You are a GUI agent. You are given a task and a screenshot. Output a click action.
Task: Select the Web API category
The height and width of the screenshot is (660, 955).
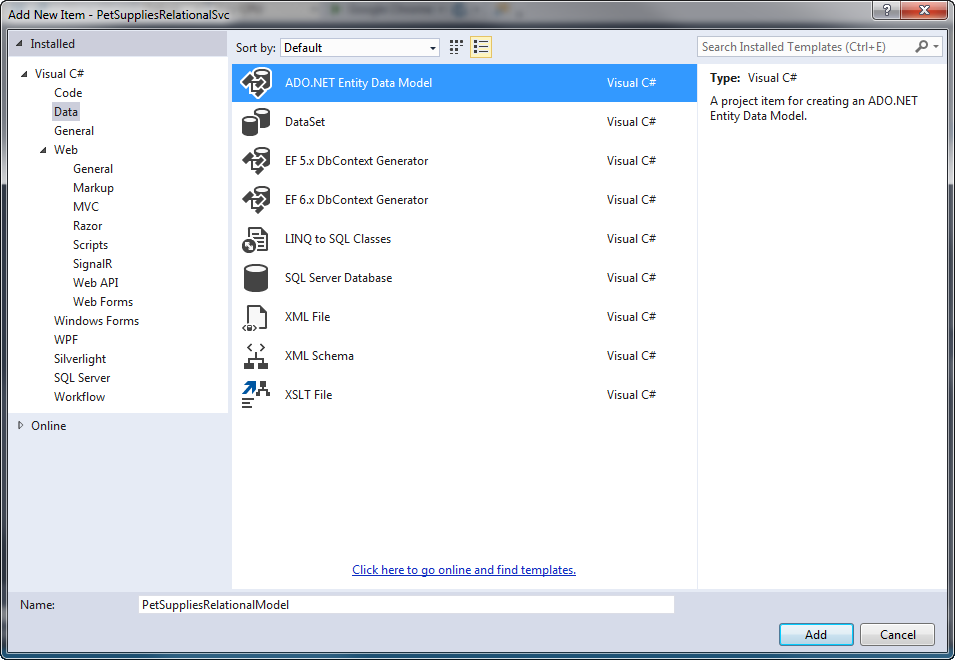(95, 283)
